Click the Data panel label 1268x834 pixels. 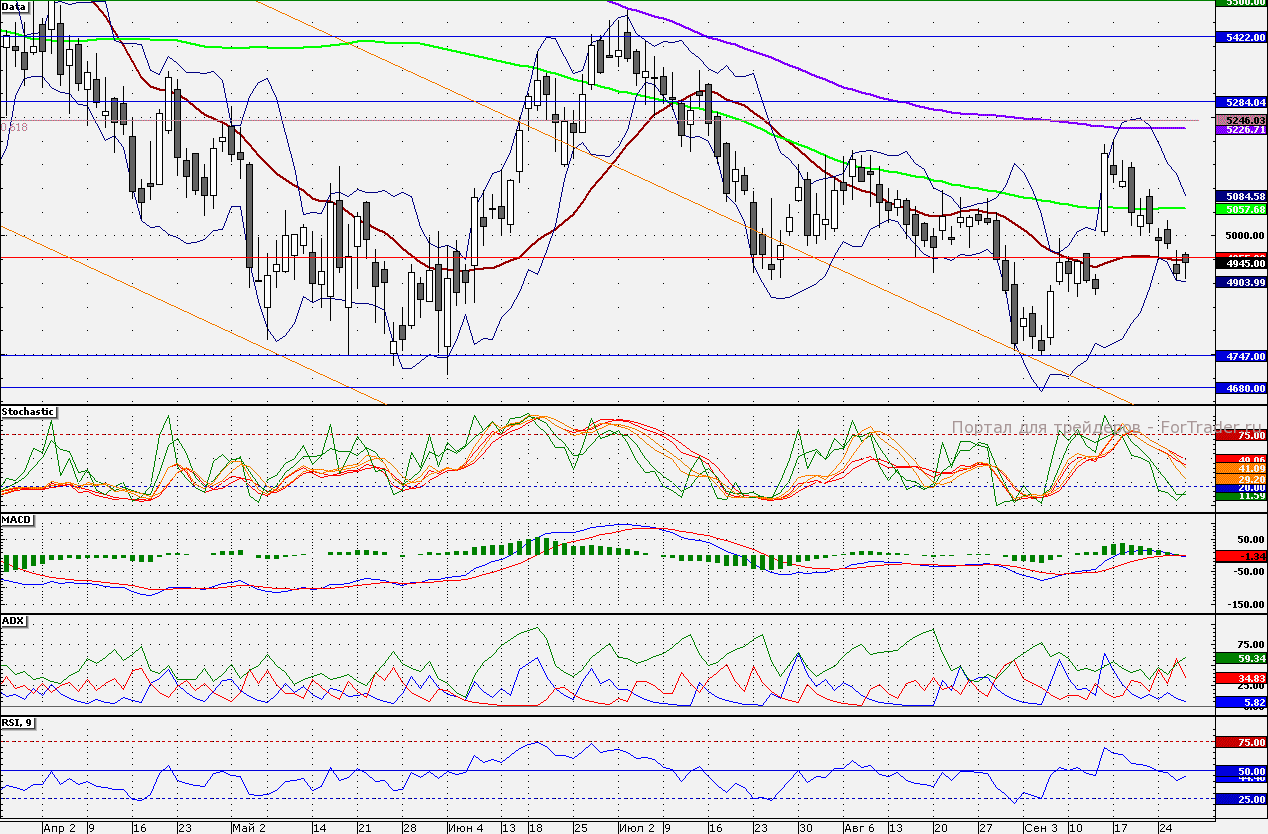[15, 6]
